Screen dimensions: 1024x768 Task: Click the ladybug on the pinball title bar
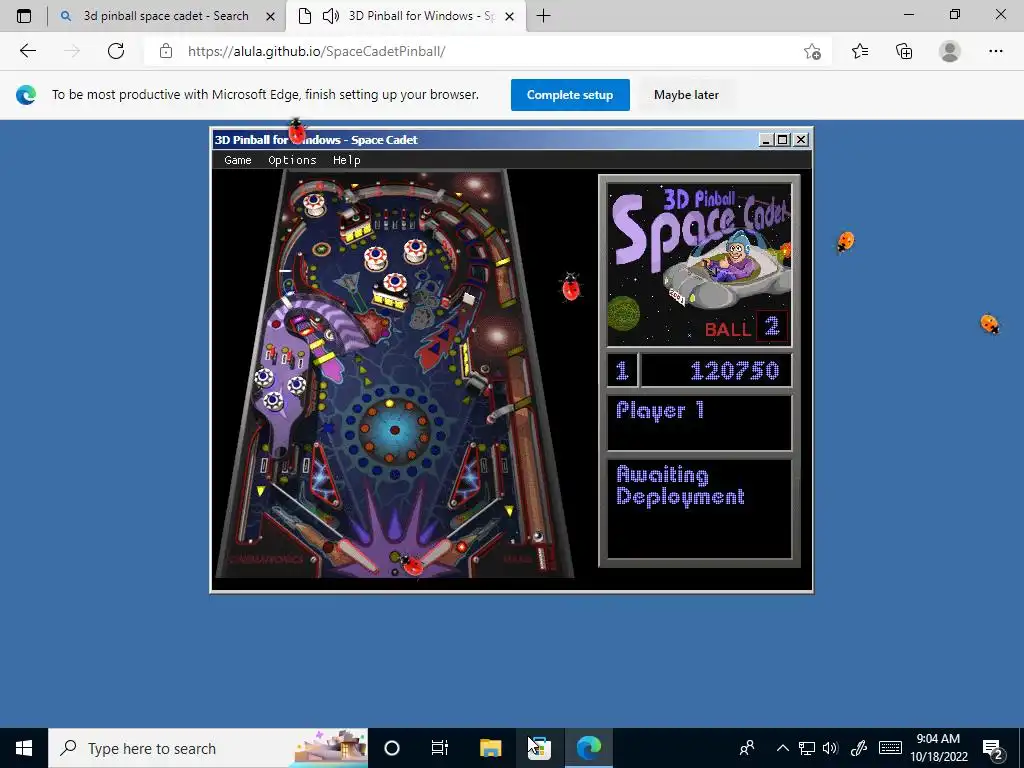click(x=297, y=131)
